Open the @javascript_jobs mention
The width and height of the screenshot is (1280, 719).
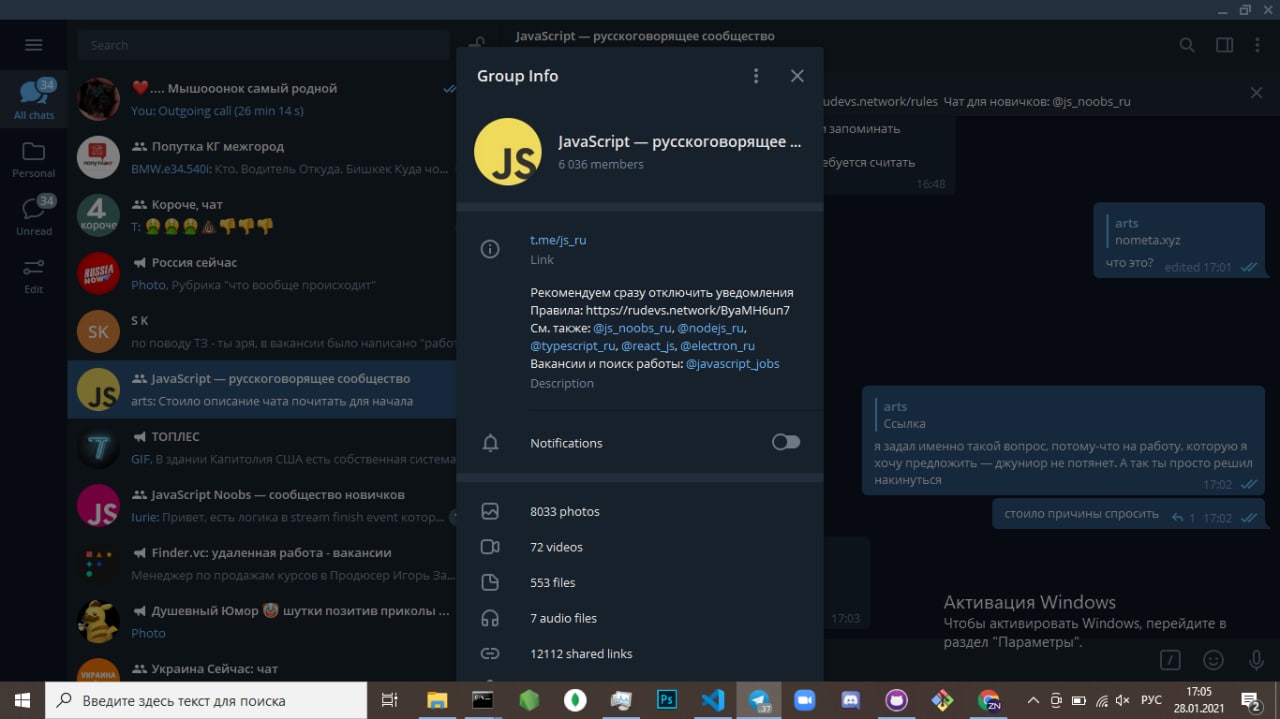(733, 364)
